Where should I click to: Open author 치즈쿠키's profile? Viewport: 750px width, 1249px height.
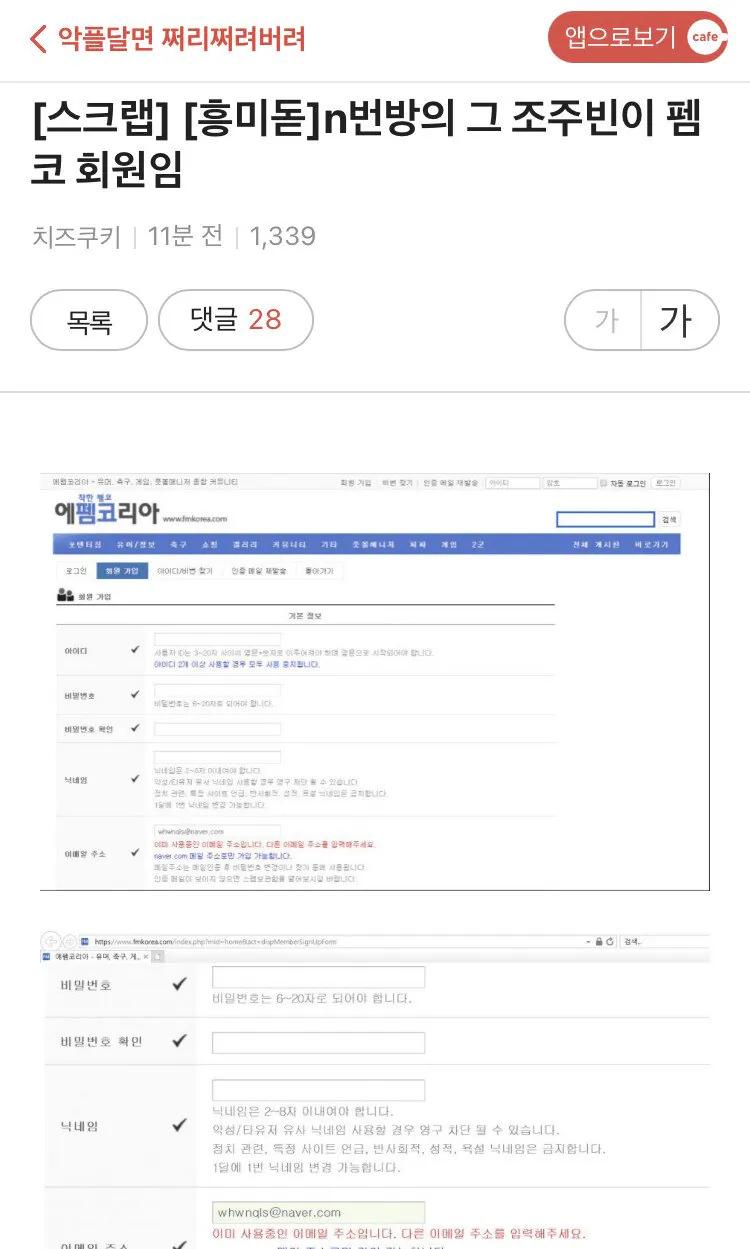pyautogui.click(x=76, y=236)
